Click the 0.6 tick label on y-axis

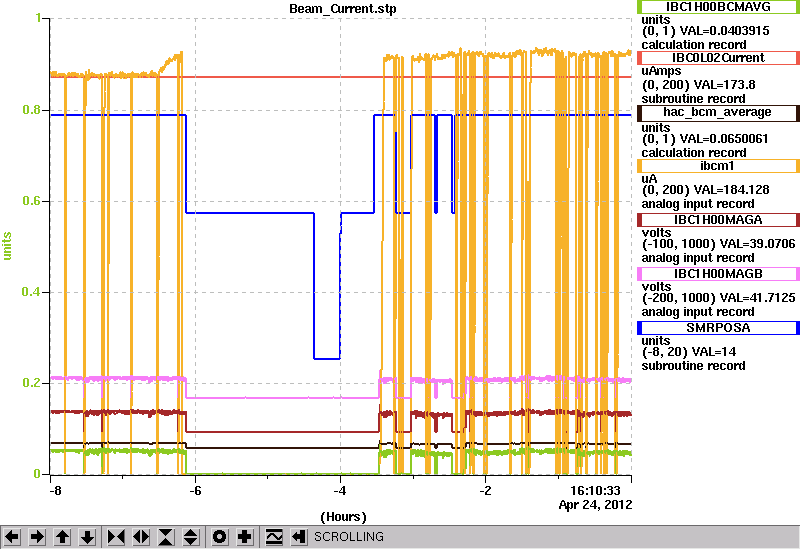coord(32,201)
